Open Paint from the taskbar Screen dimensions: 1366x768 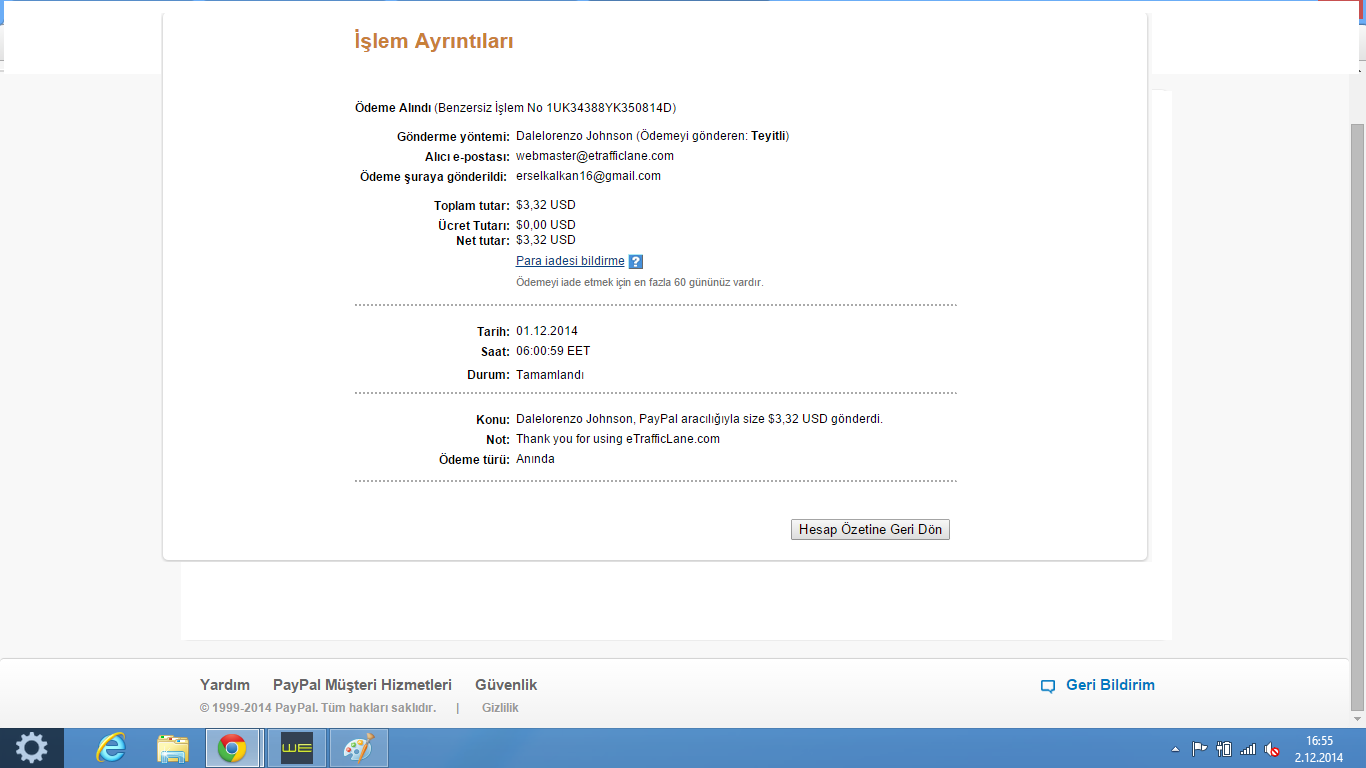click(358, 748)
